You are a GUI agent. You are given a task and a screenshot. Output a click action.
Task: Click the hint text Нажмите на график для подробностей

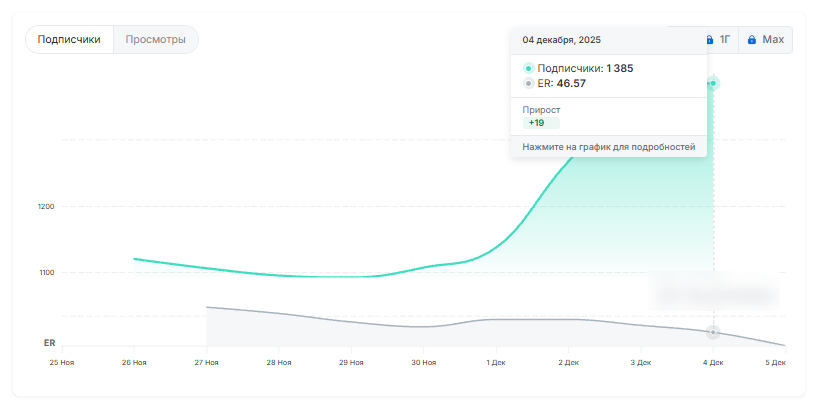pos(608,147)
